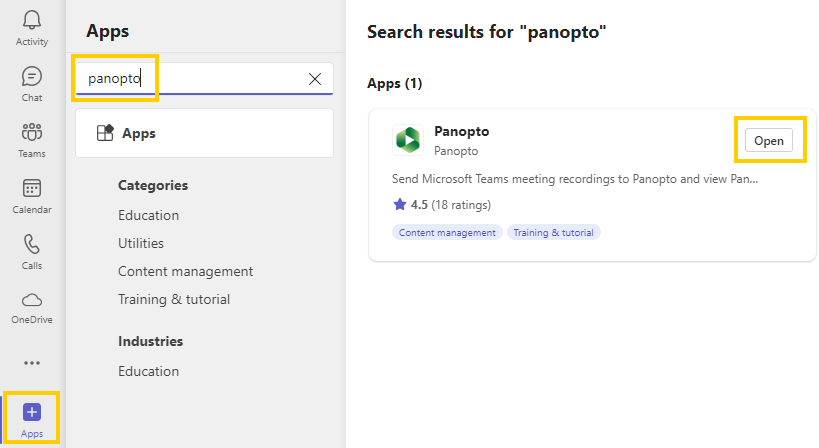Click the Panopto green logo icon
Viewport: 819px width, 448px height.
[x=408, y=140]
